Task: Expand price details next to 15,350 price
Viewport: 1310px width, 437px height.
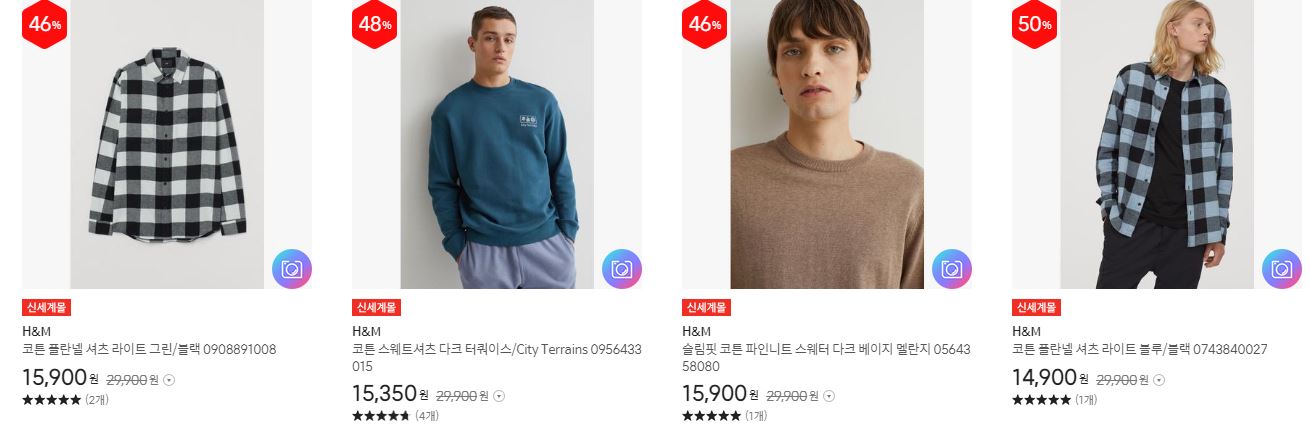Action: [499, 396]
